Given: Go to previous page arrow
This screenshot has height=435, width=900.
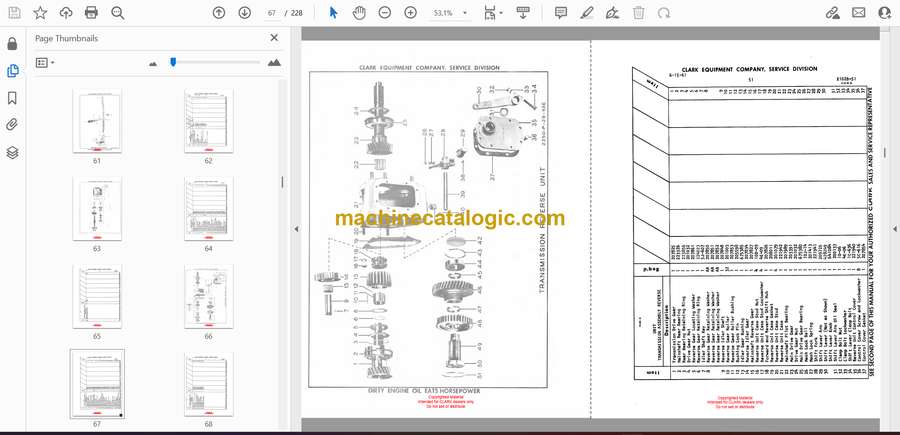Looking at the screenshot, I should [x=219, y=13].
